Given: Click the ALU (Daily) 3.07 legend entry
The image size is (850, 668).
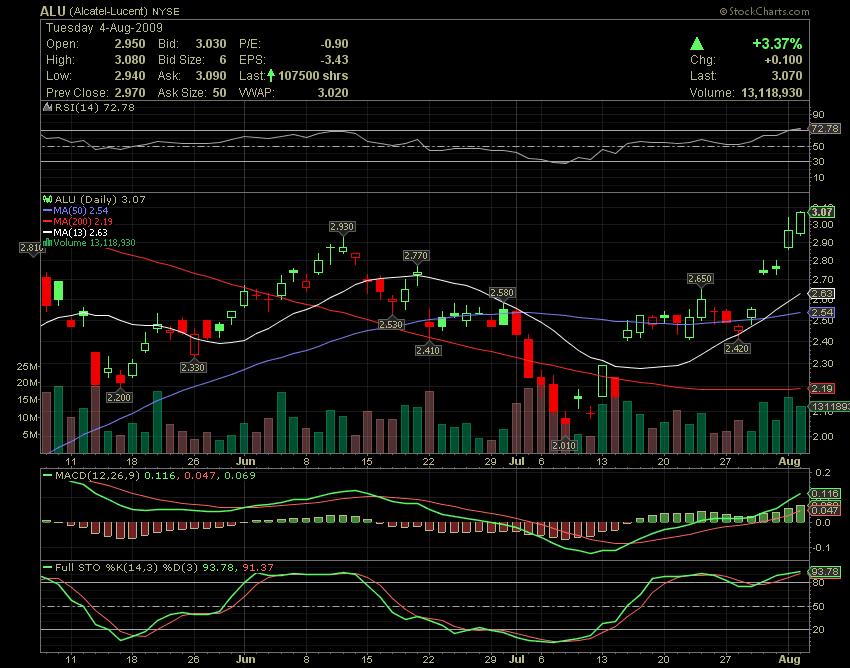Looking at the screenshot, I should tap(100, 200).
